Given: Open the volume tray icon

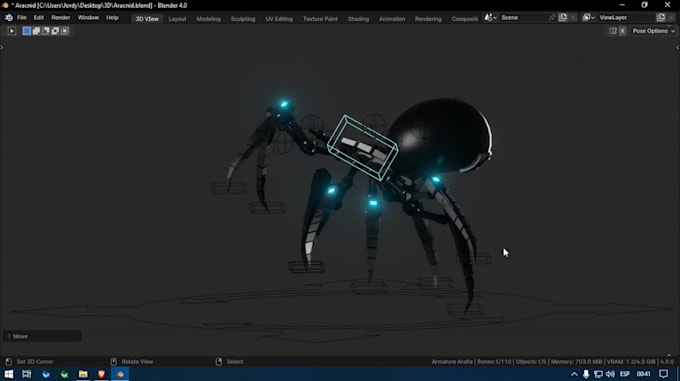Looking at the screenshot, I should coord(610,374).
